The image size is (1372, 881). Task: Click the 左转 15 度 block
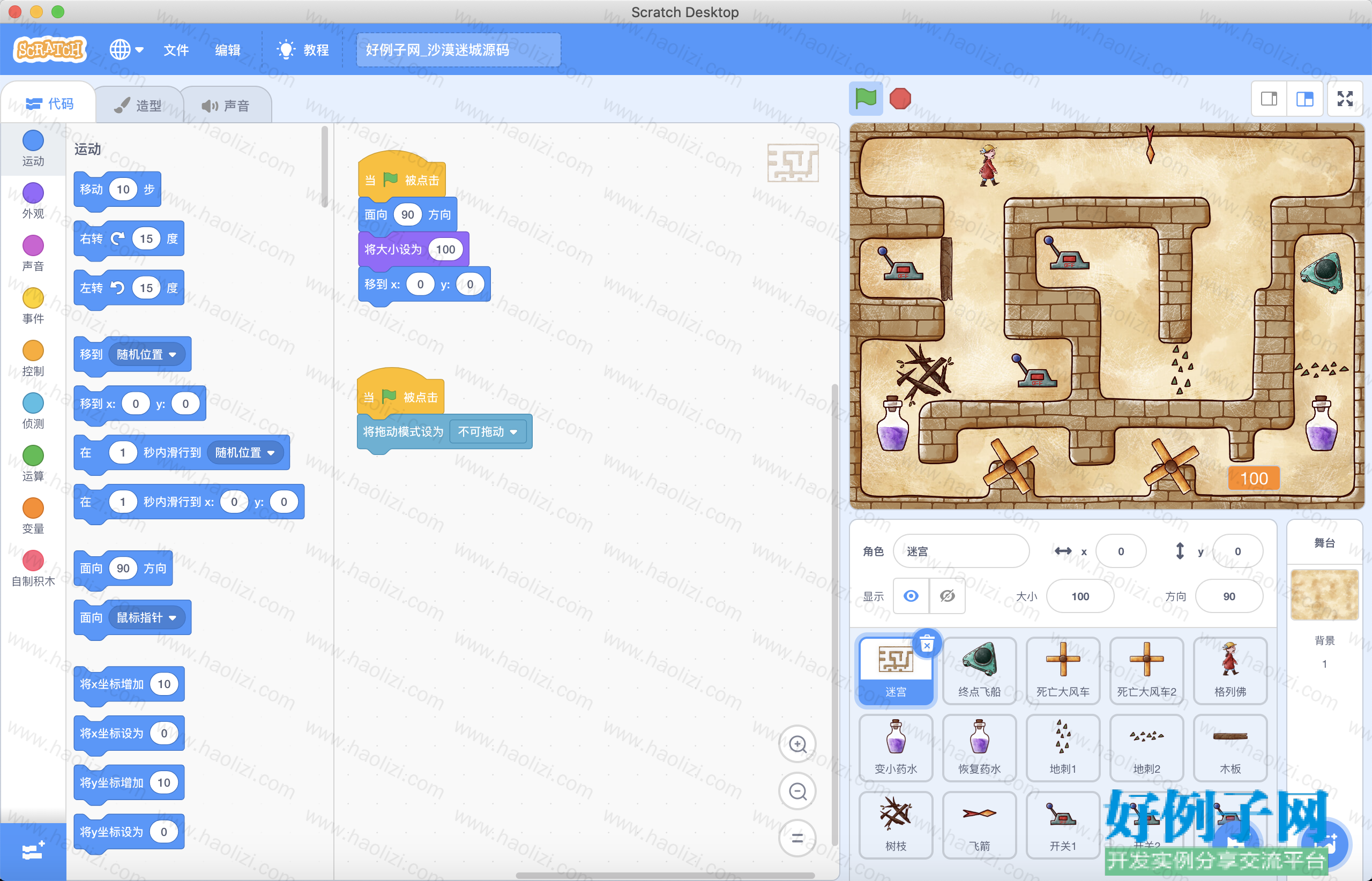point(129,288)
